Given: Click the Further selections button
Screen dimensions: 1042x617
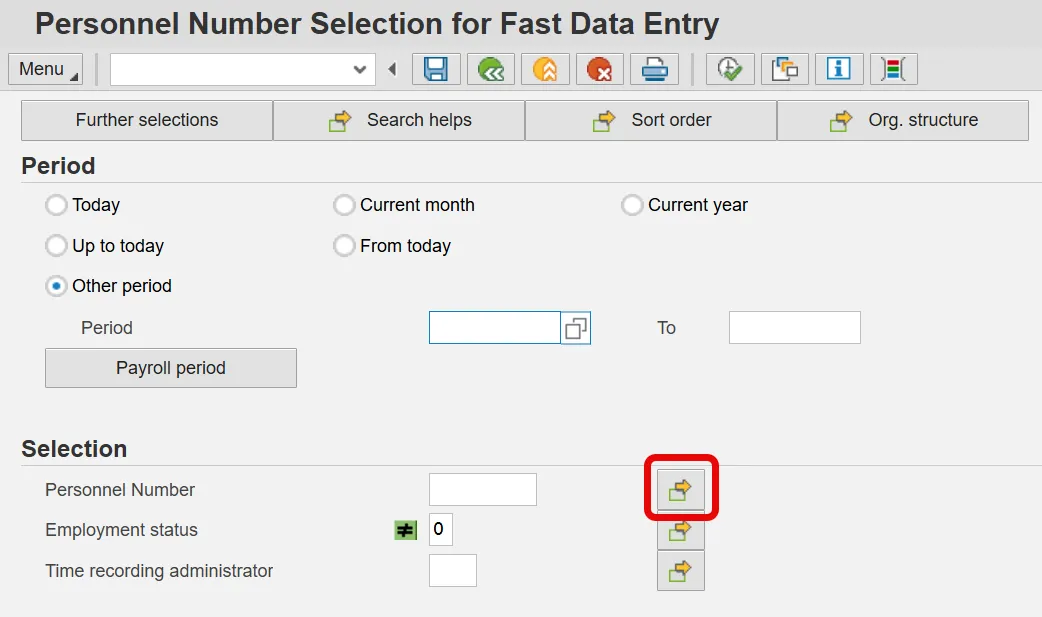Looking at the screenshot, I should (x=147, y=120).
